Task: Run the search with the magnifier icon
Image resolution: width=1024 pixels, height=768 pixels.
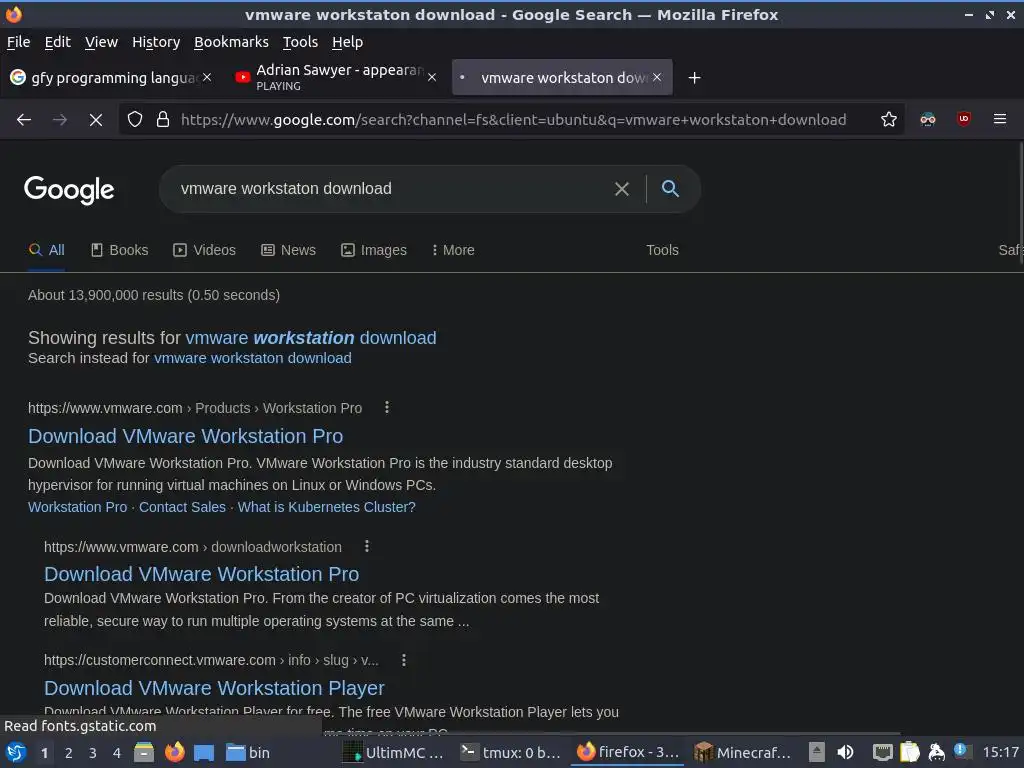Action: 670,189
